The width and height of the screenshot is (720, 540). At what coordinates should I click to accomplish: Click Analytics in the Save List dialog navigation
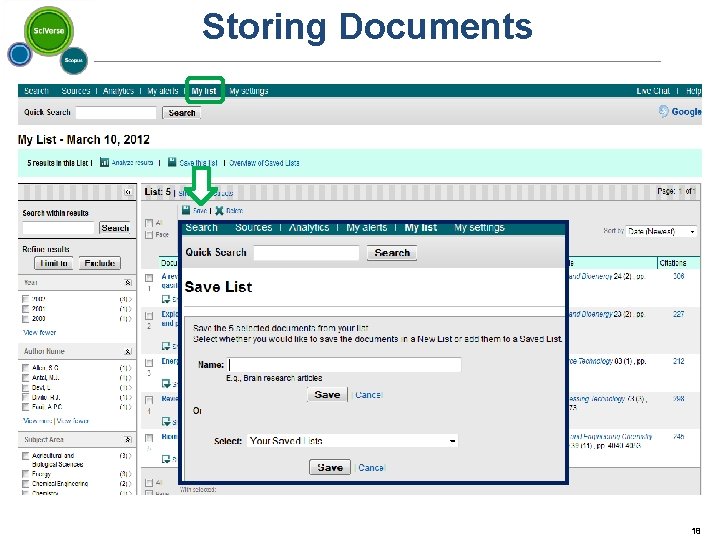click(x=309, y=227)
